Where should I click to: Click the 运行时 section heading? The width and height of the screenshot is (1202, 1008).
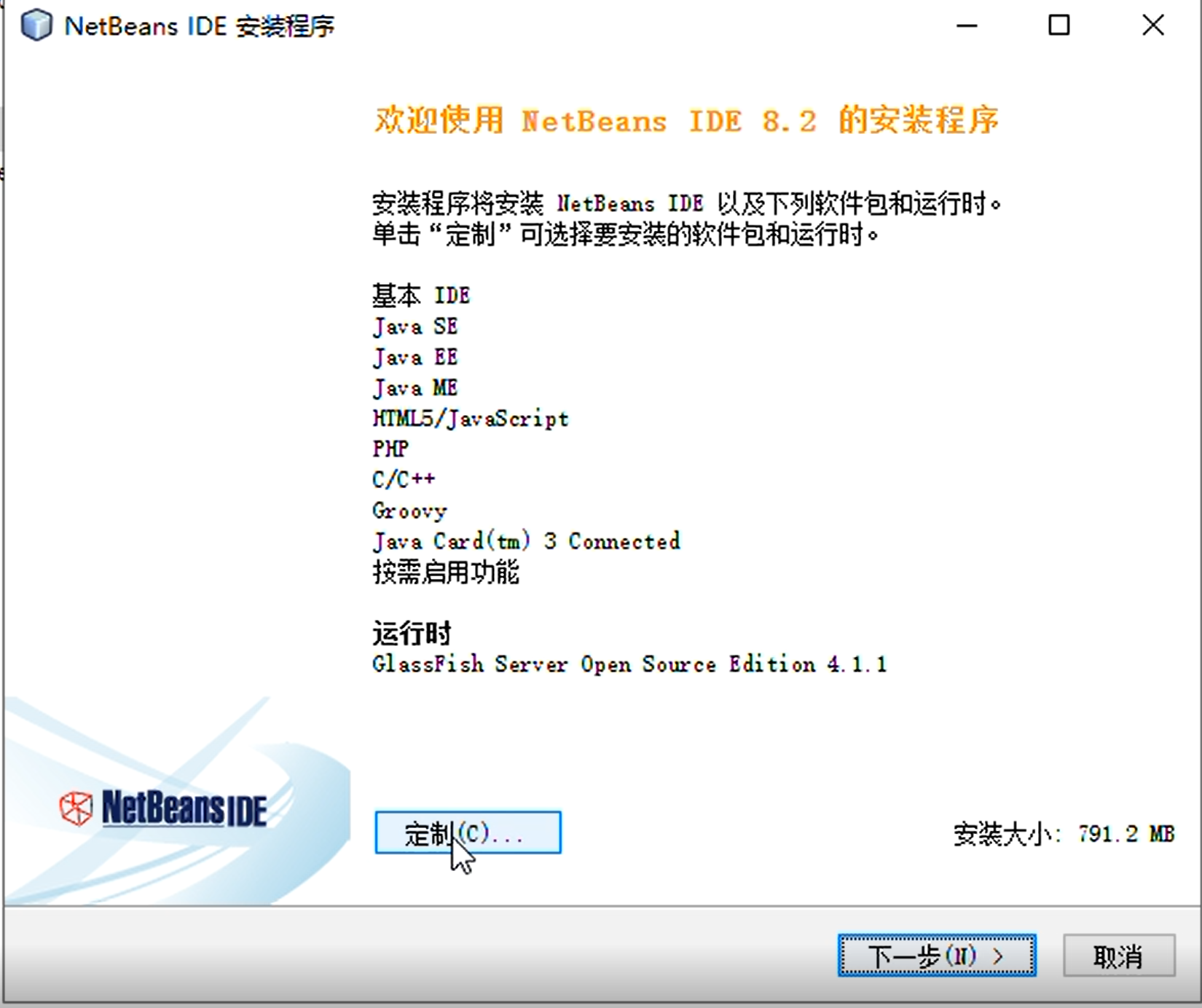click(x=412, y=632)
